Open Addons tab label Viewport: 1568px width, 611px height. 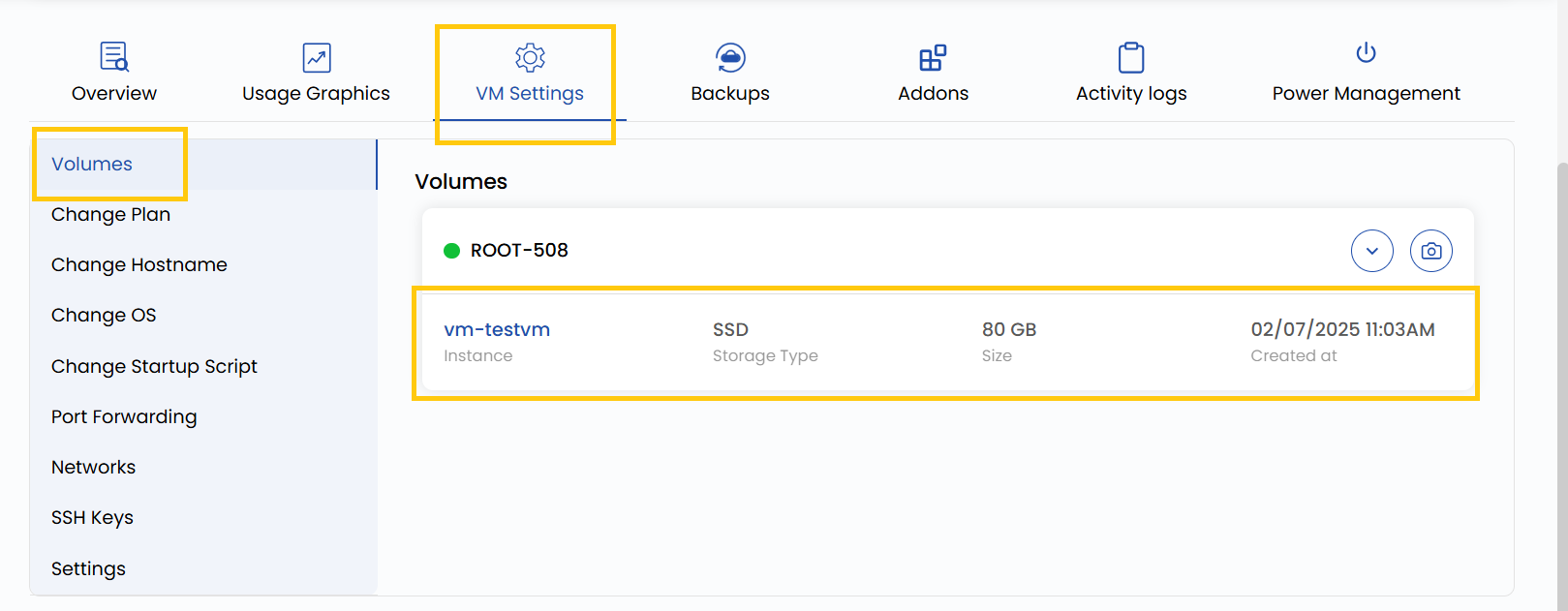click(x=933, y=93)
